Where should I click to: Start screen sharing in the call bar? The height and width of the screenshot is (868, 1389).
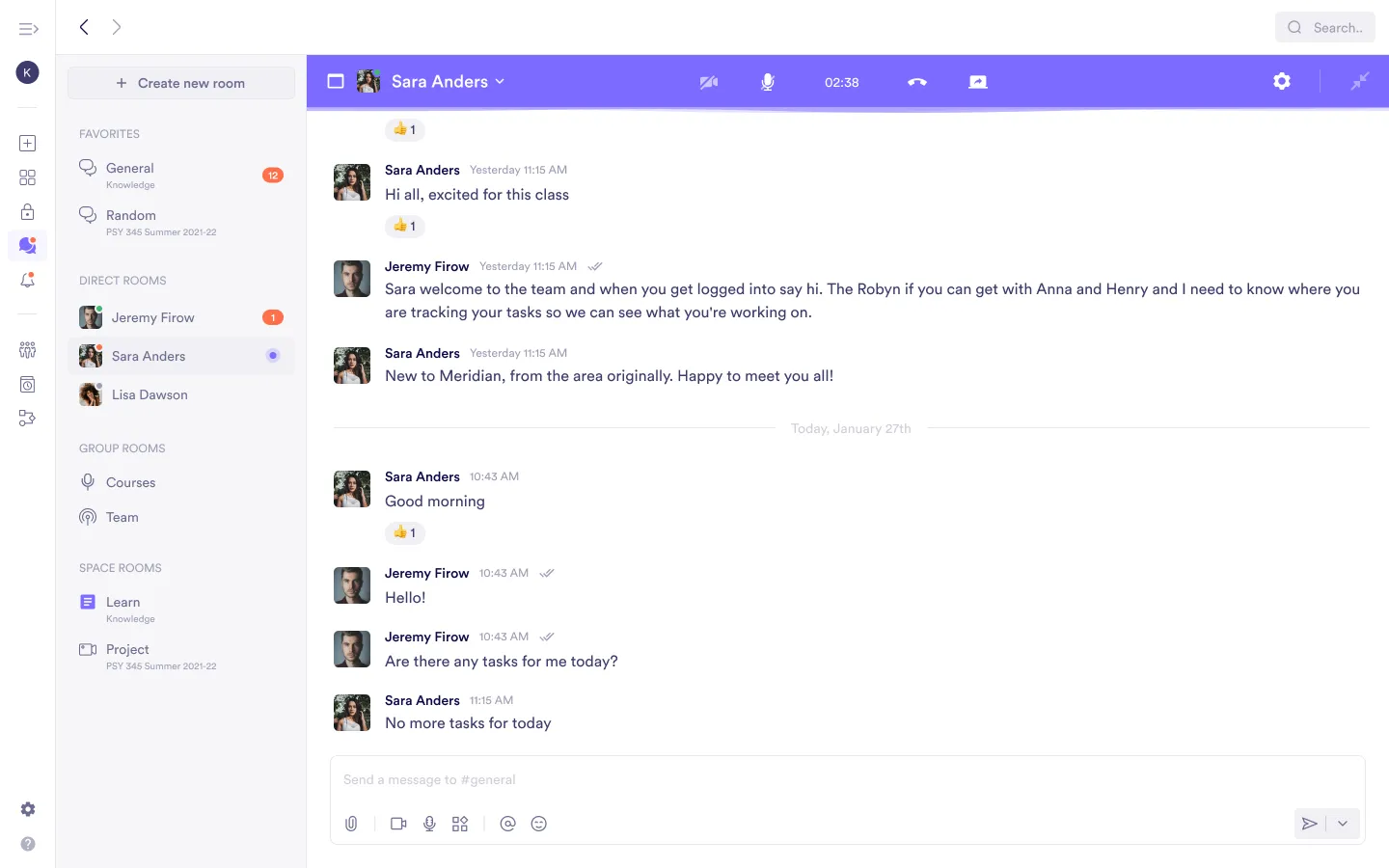pyautogui.click(x=977, y=81)
